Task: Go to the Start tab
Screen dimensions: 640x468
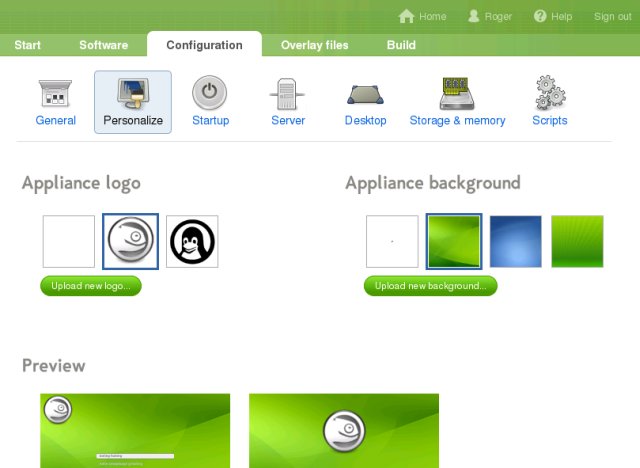Action: 27,45
